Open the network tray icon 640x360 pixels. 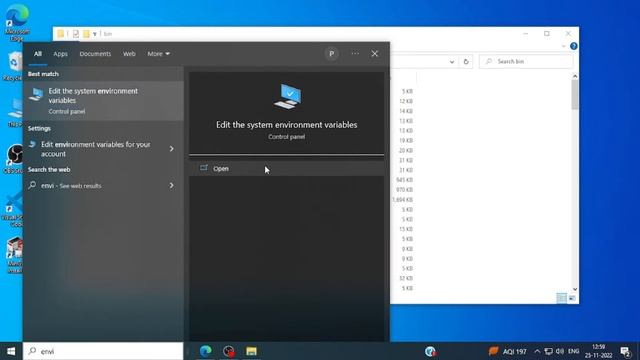click(549, 351)
